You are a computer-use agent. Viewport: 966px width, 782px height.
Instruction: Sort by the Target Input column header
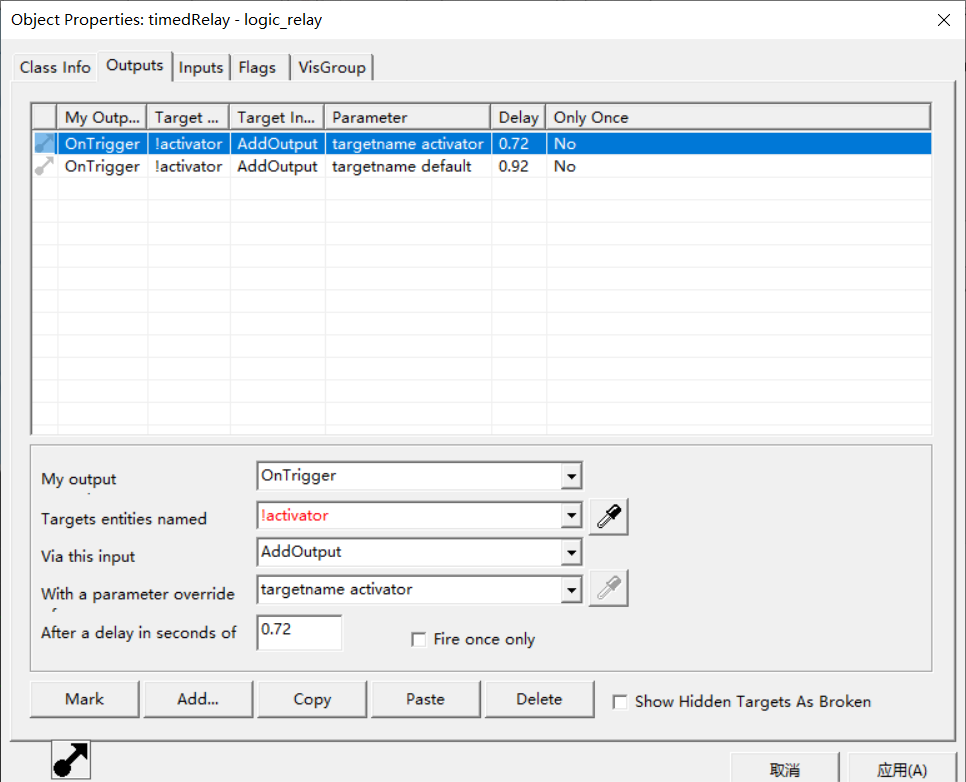click(x=277, y=117)
